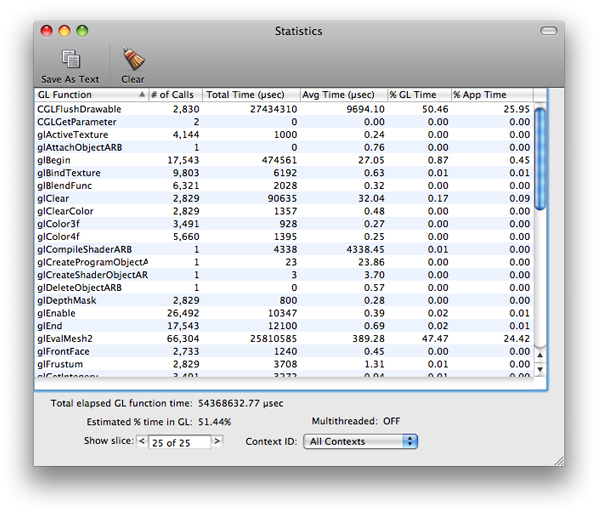
Task: Open the Context ID dropdown
Action: pyautogui.click(x=360, y=441)
